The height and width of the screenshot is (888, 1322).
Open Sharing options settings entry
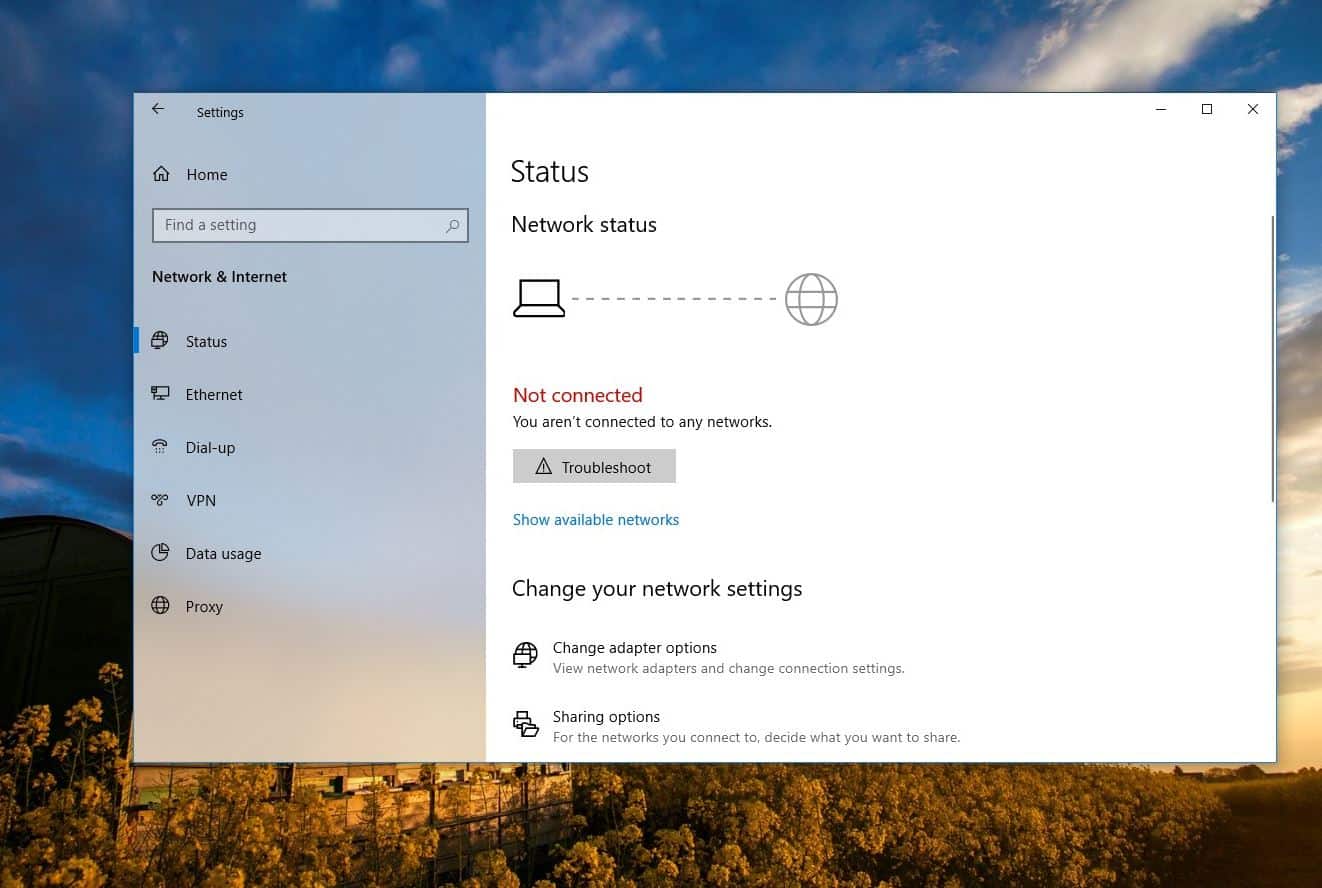click(x=606, y=716)
